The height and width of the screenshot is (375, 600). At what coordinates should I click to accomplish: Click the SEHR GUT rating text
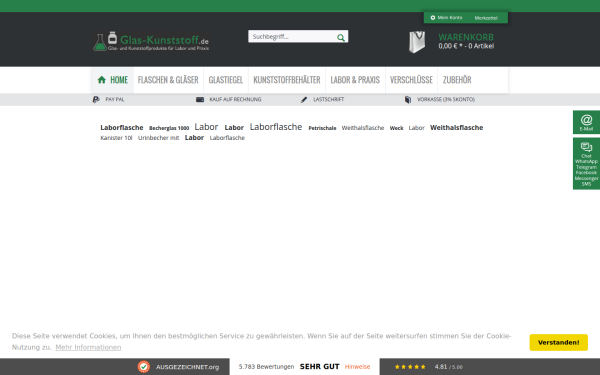[320, 367]
